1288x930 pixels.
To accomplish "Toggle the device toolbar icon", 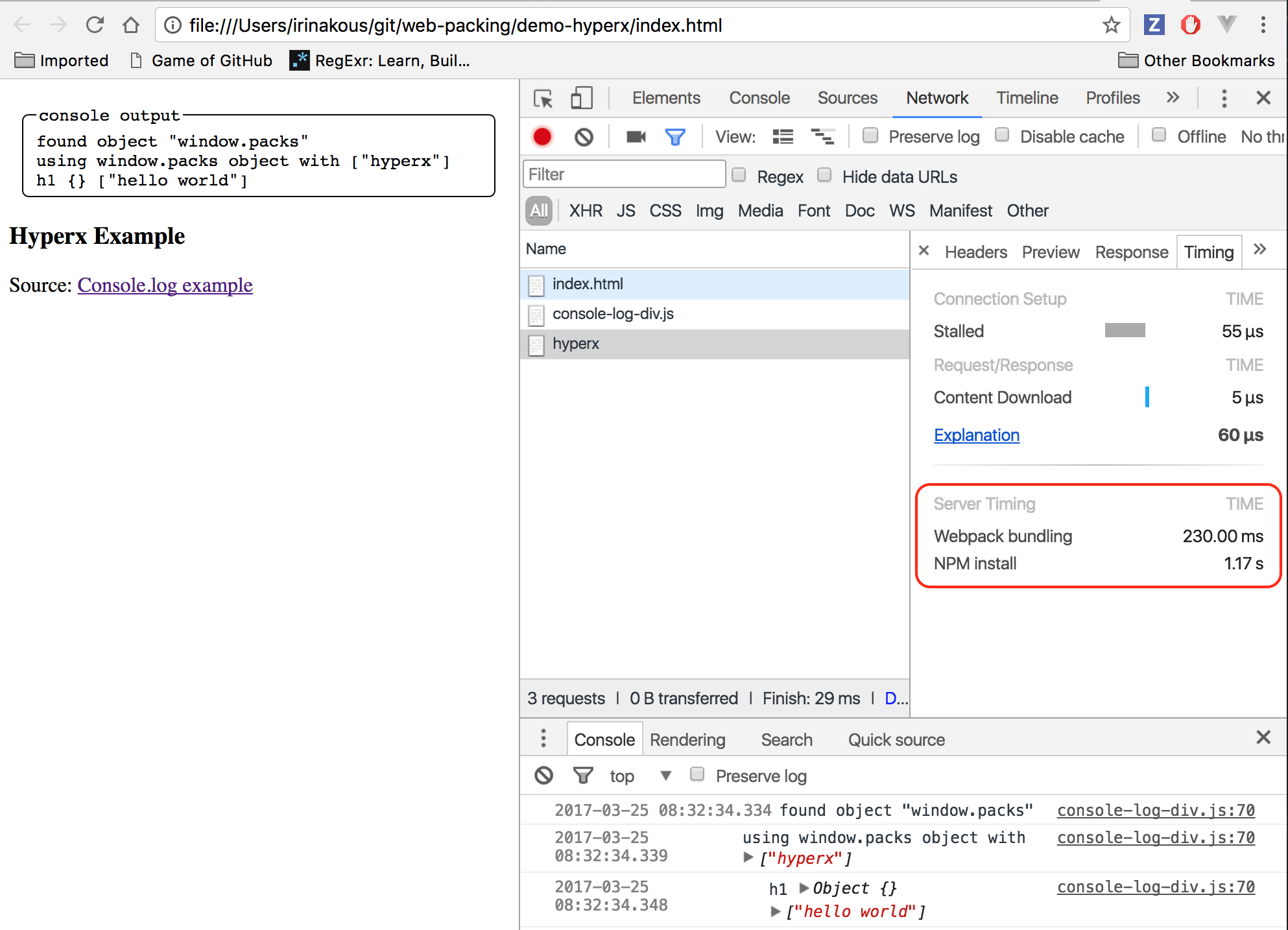I will 581,99.
